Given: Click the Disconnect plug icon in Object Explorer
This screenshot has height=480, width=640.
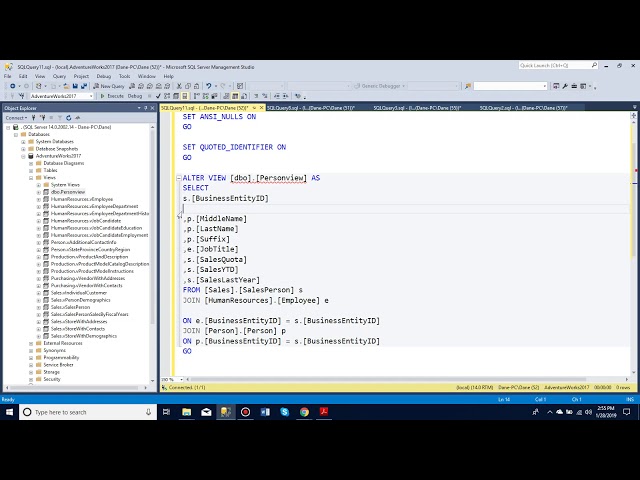Looking at the screenshot, I should pos(42,118).
